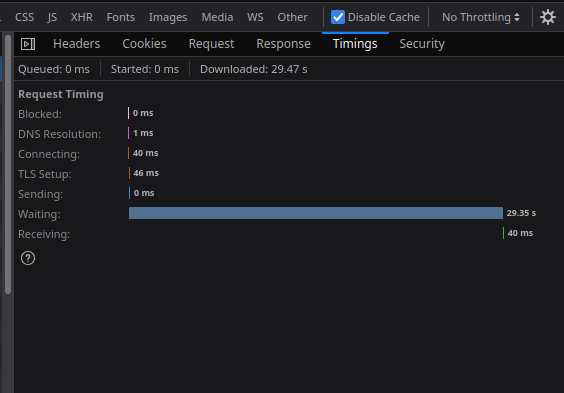Switch to the Cookies tab
This screenshot has height=393, width=564.
[144, 44]
